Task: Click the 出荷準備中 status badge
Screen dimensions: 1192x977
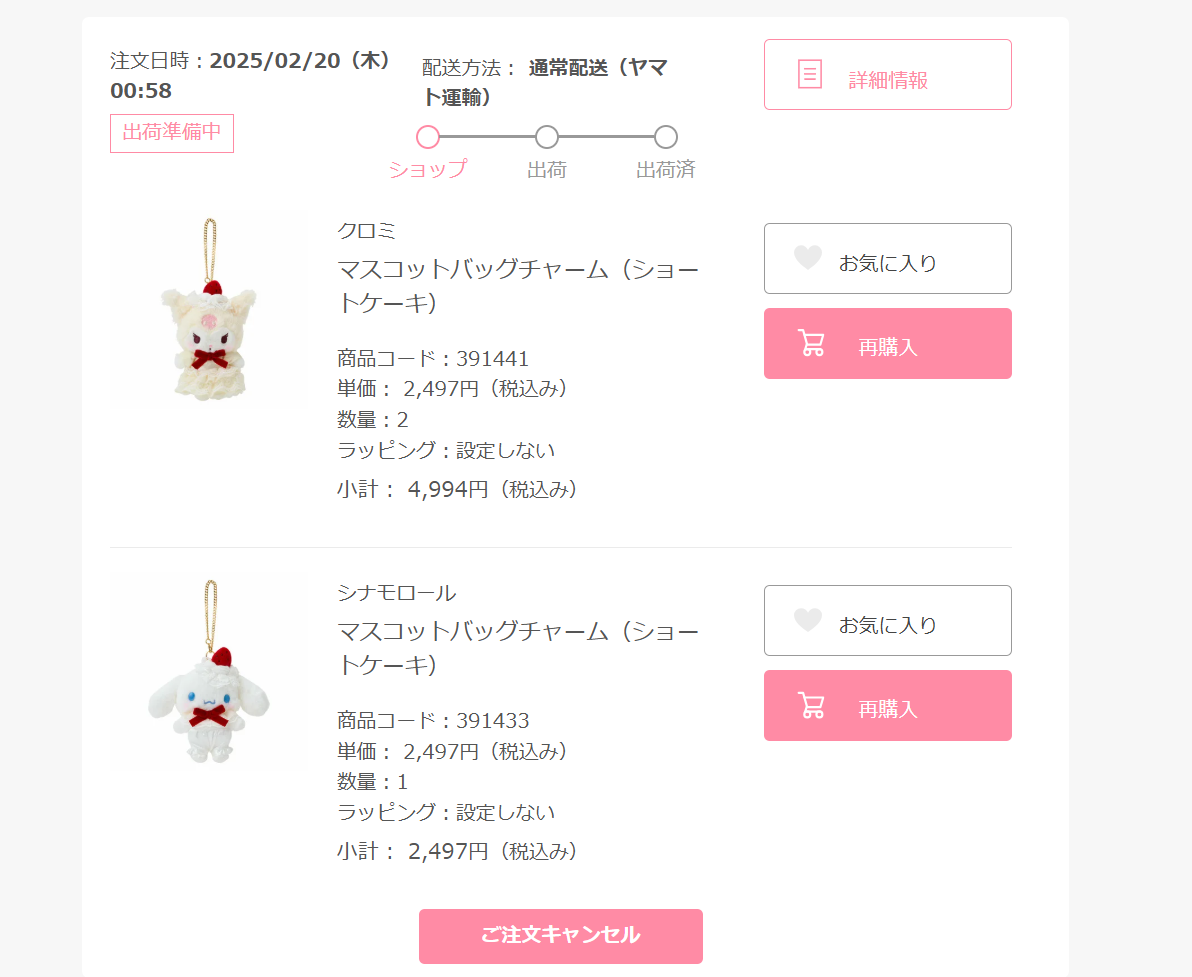Action: point(172,133)
